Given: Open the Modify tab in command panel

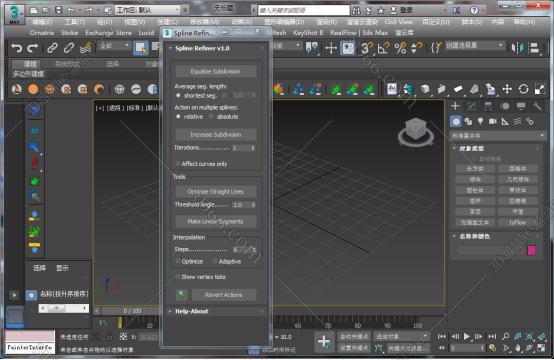Looking at the screenshot, I should click(471, 106).
